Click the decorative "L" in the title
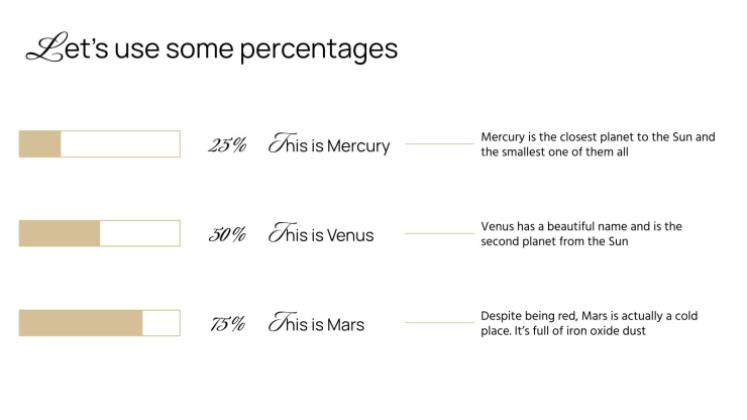The height and width of the screenshot is (420, 747). coord(43,48)
